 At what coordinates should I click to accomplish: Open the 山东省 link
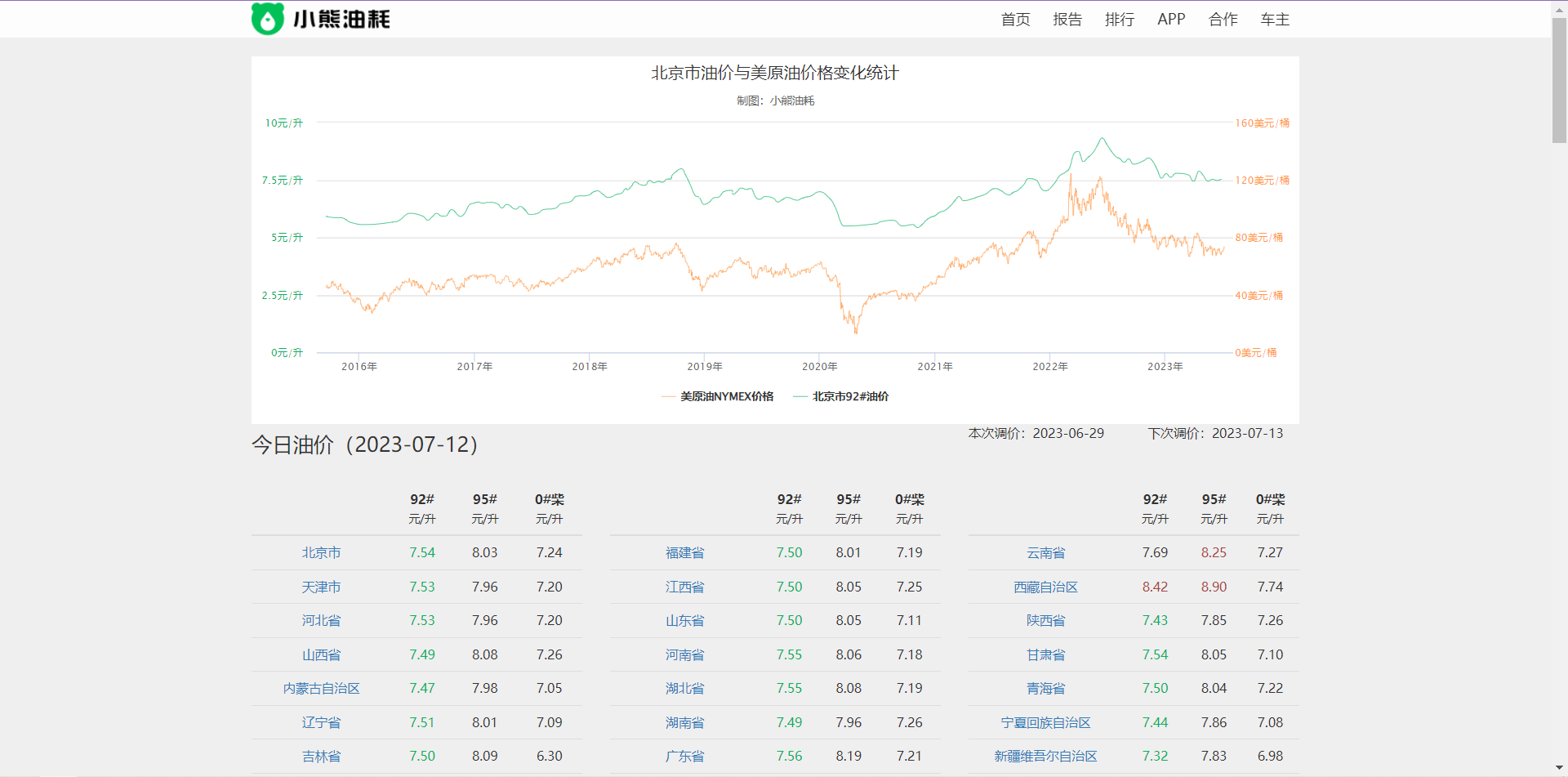tap(684, 620)
